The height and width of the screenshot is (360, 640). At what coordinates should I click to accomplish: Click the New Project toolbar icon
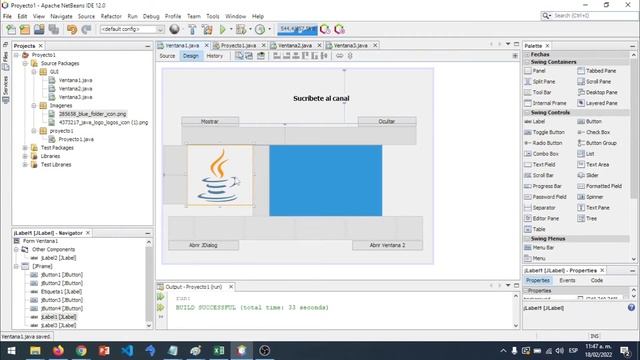click(x=25, y=29)
